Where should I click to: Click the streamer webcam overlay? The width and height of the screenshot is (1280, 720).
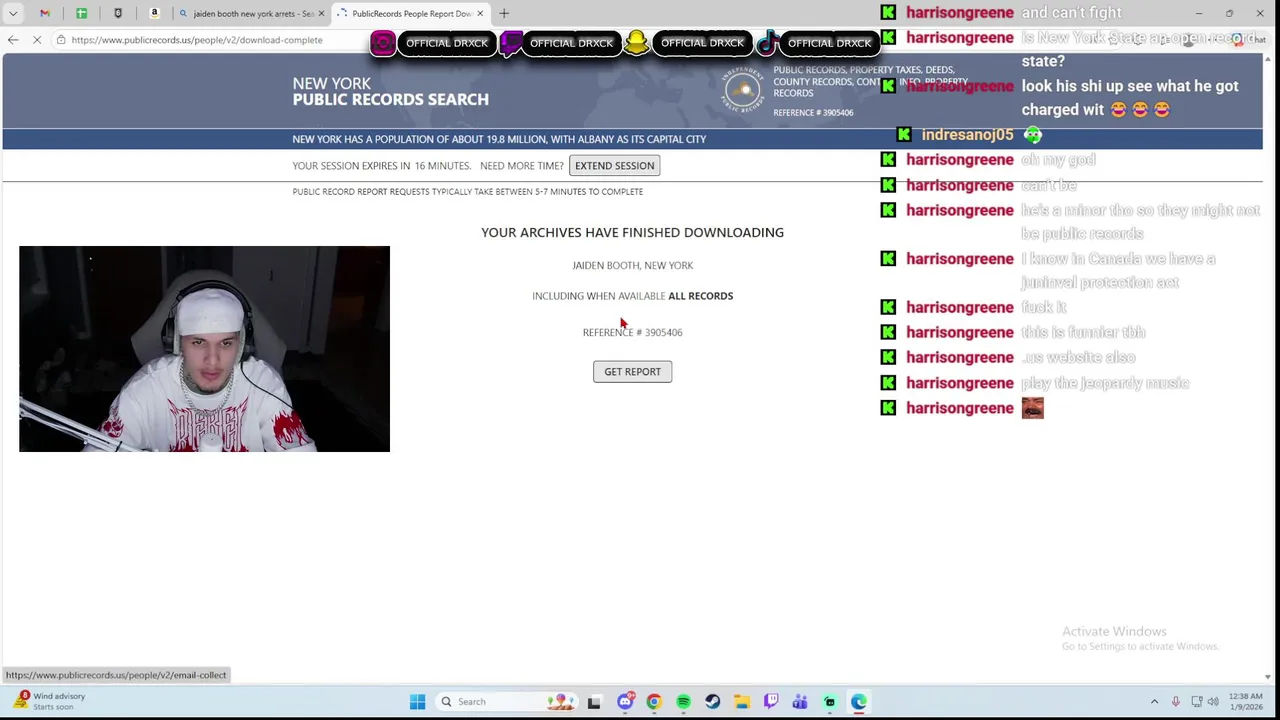pyautogui.click(x=204, y=349)
